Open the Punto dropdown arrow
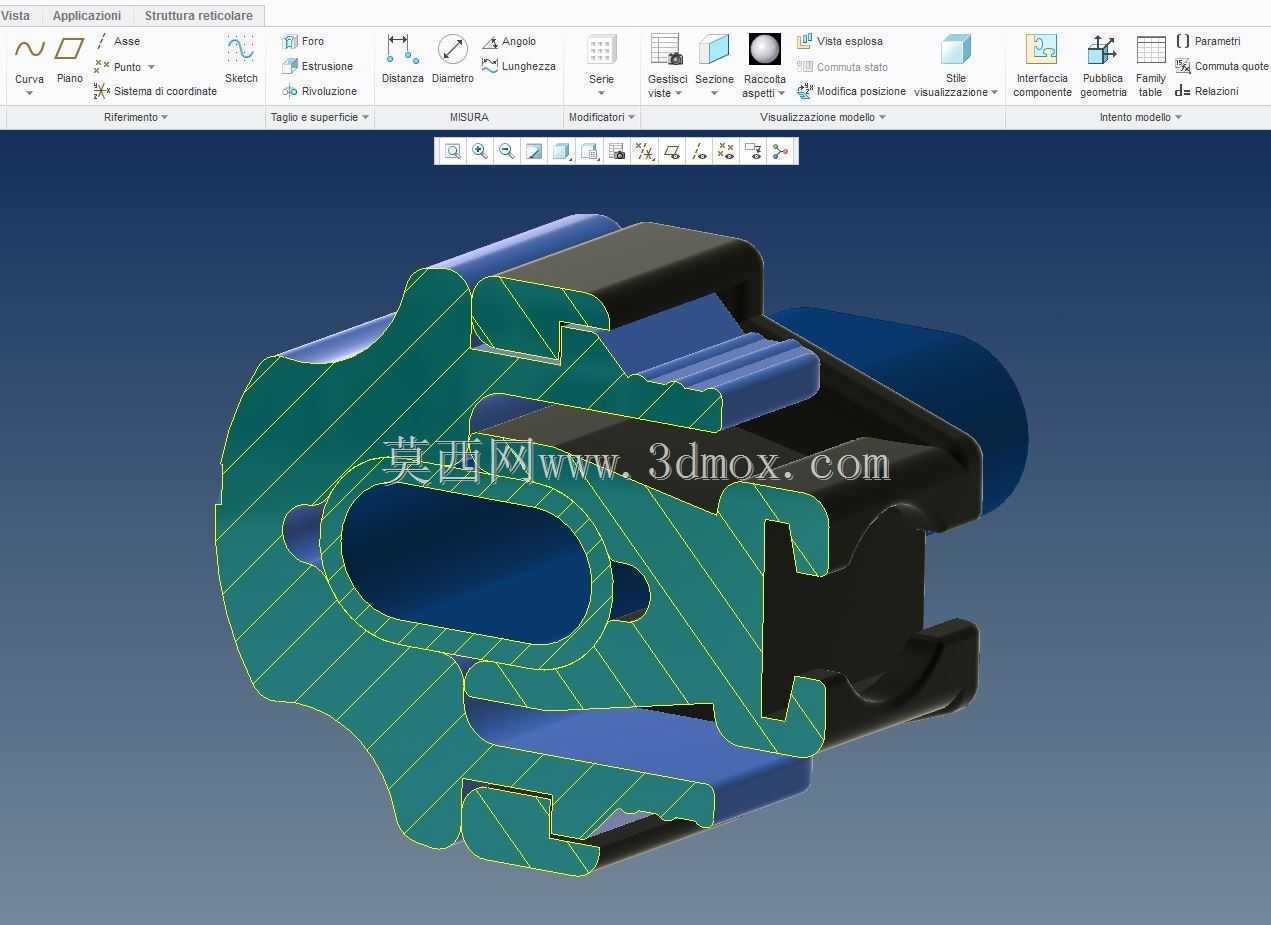The image size is (1271, 925). tap(151, 67)
